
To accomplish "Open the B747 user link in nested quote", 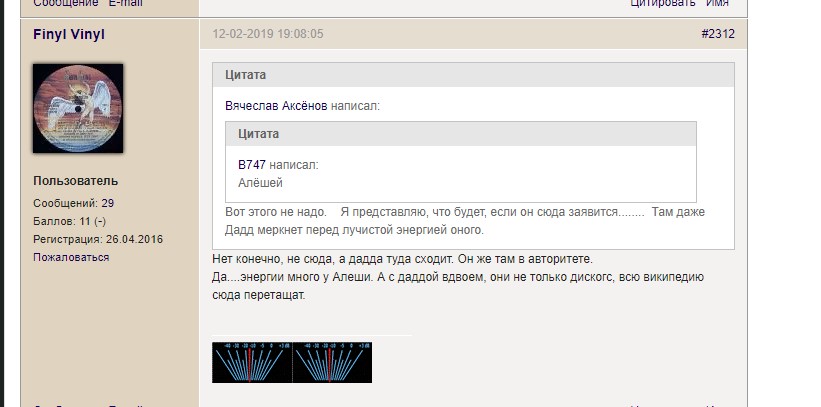I will pos(251,164).
